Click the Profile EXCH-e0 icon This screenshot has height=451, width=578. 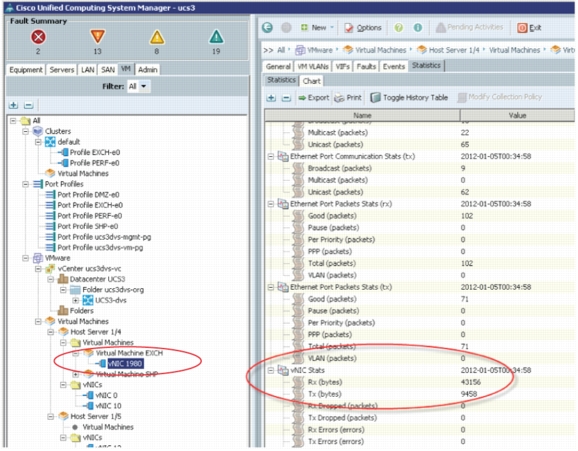pyautogui.click(x=63, y=152)
